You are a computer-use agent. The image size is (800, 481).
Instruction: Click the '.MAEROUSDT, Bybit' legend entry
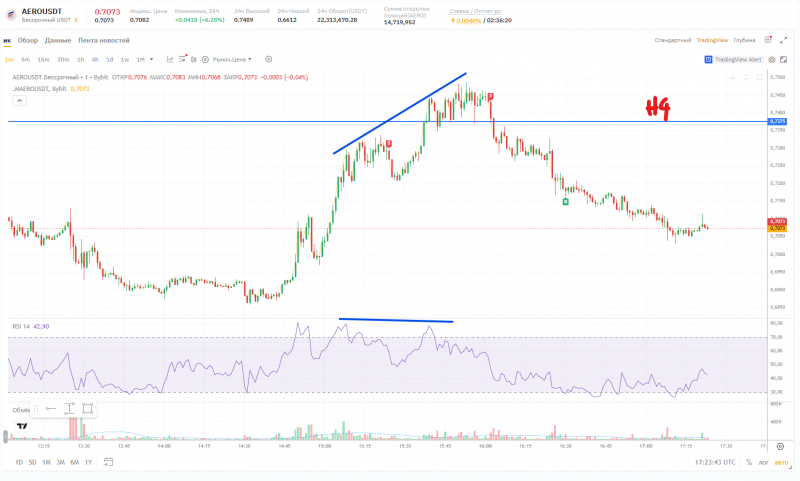coord(39,89)
